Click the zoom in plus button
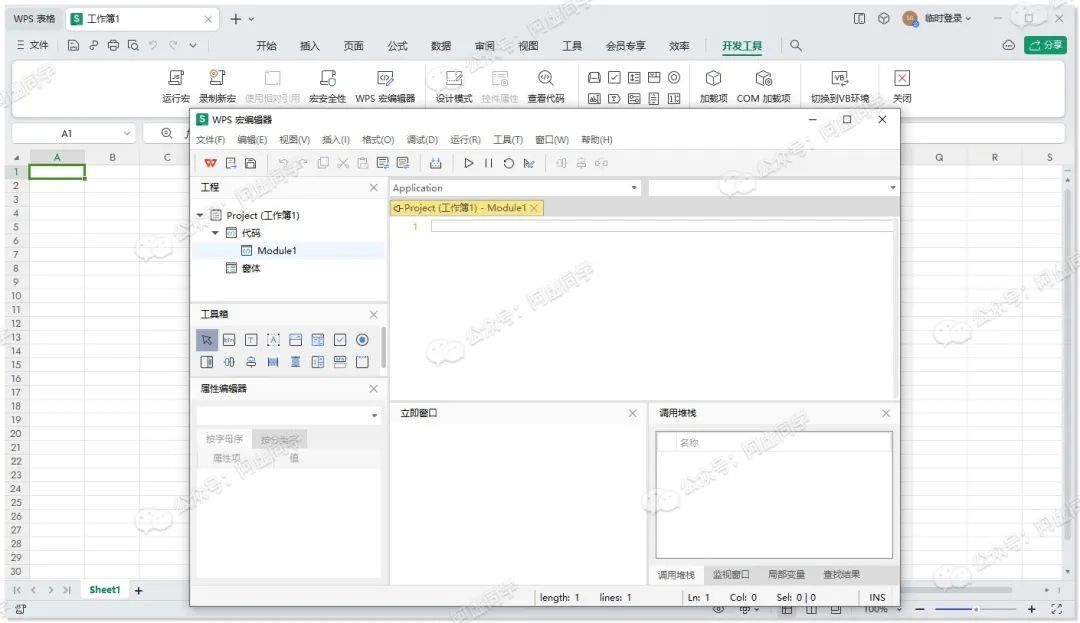1080x623 pixels. coord(1031,609)
